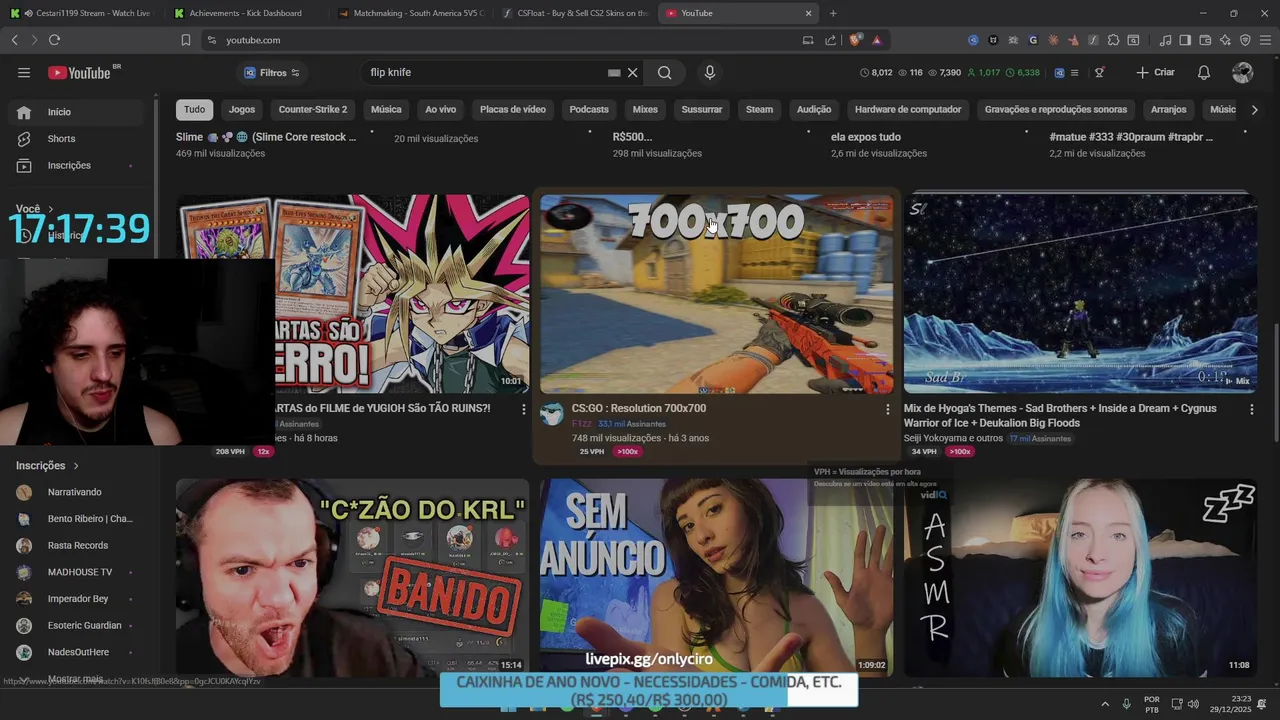
Task: Click the F1zz channel avatar
Action: click(x=552, y=415)
